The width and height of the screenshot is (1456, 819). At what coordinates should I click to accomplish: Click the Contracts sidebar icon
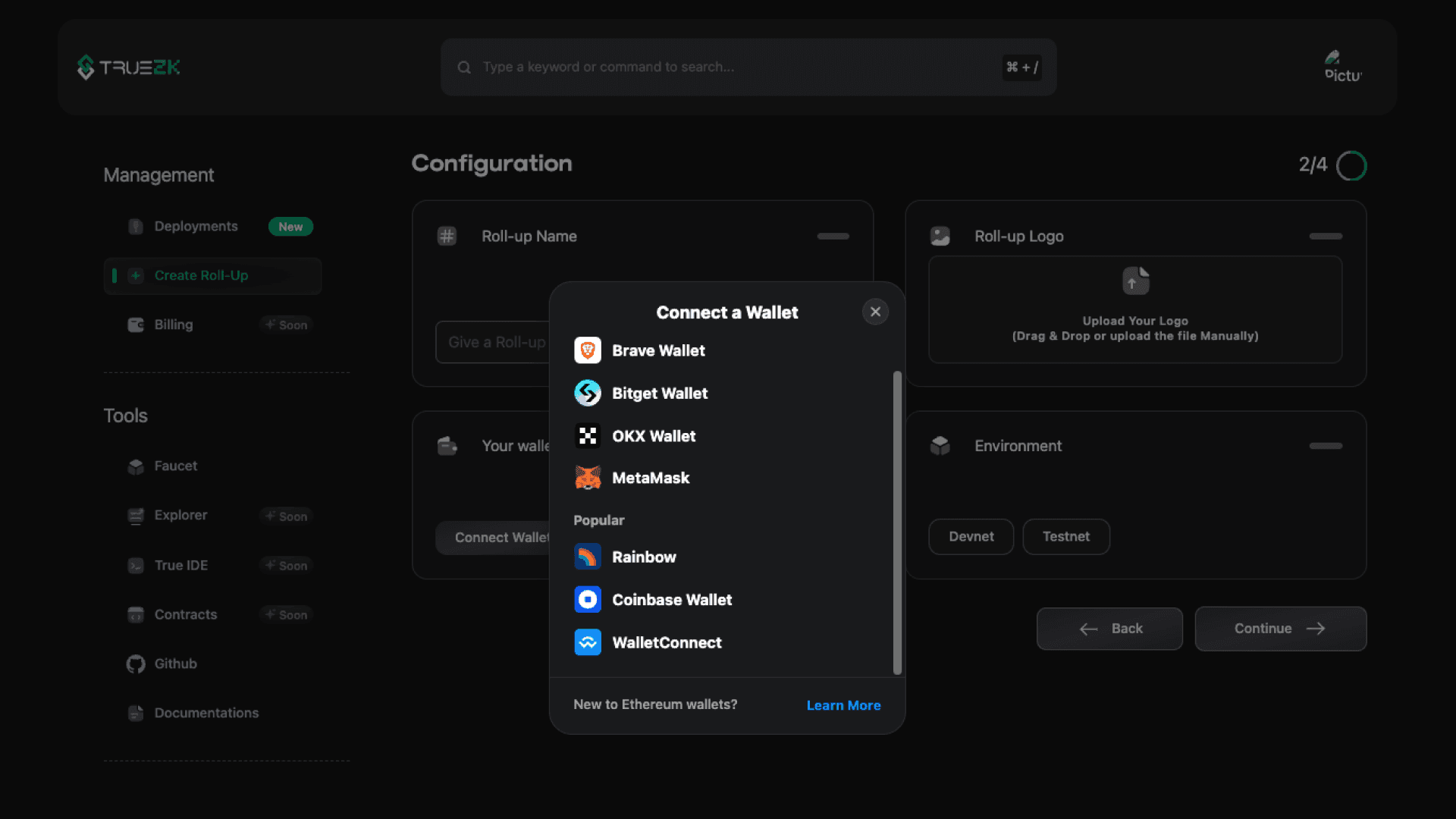tap(136, 615)
